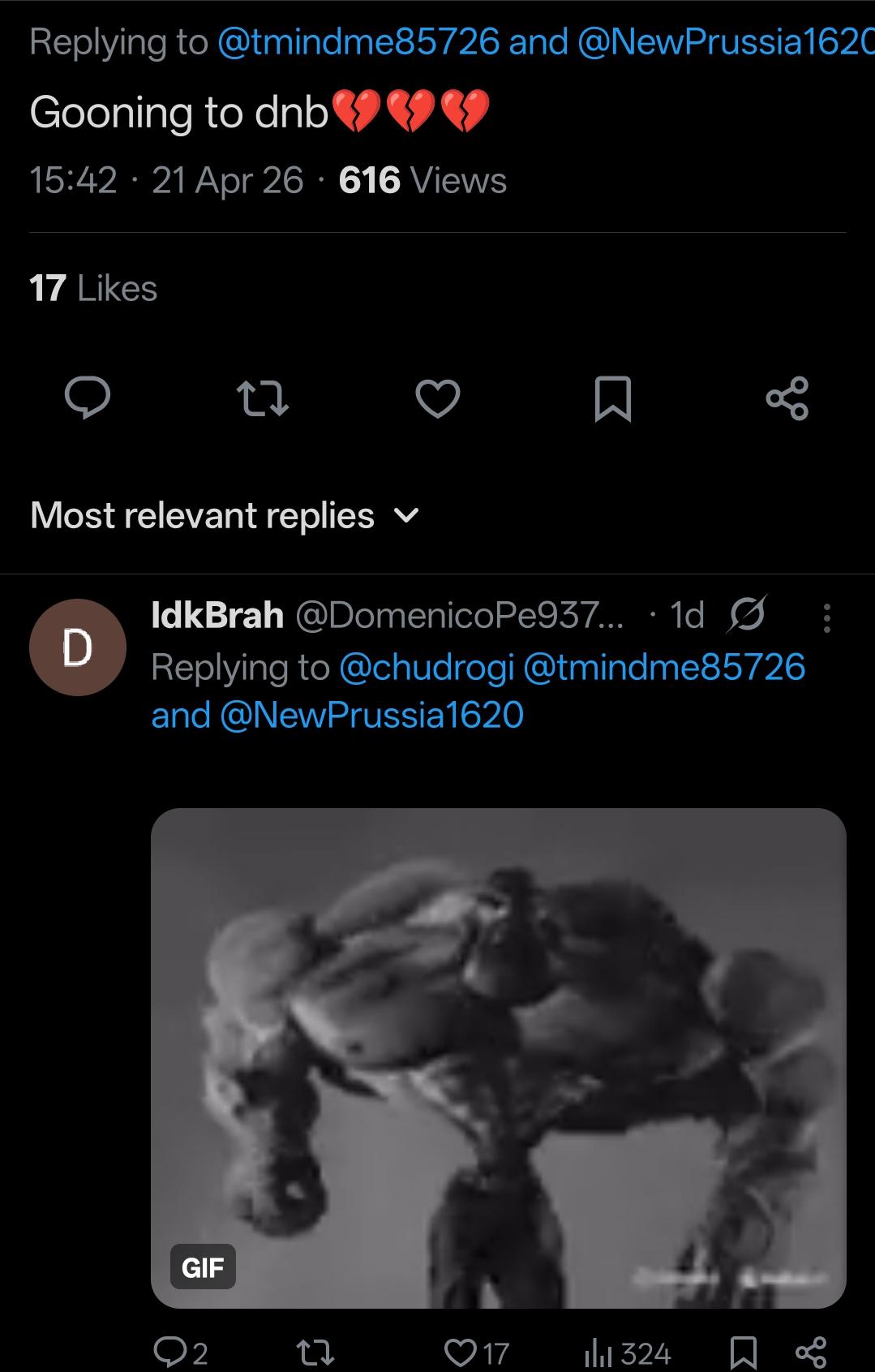This screenshot has width=875, height=1372.
Task: Open @NewPrussia1620 link in IdkBrah's reply
Action: 371,716
